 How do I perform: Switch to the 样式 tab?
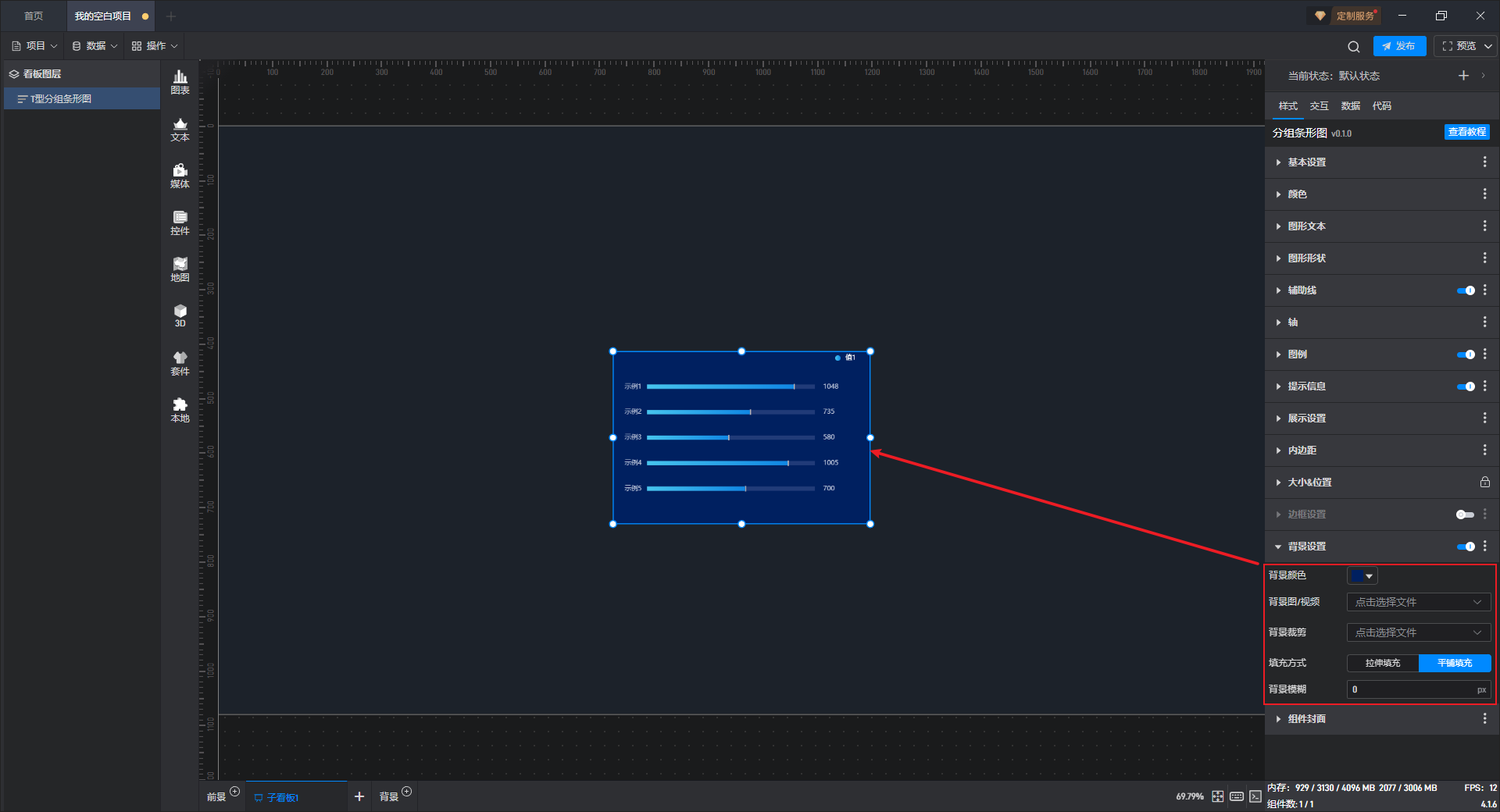click(x=1288, y=106)
